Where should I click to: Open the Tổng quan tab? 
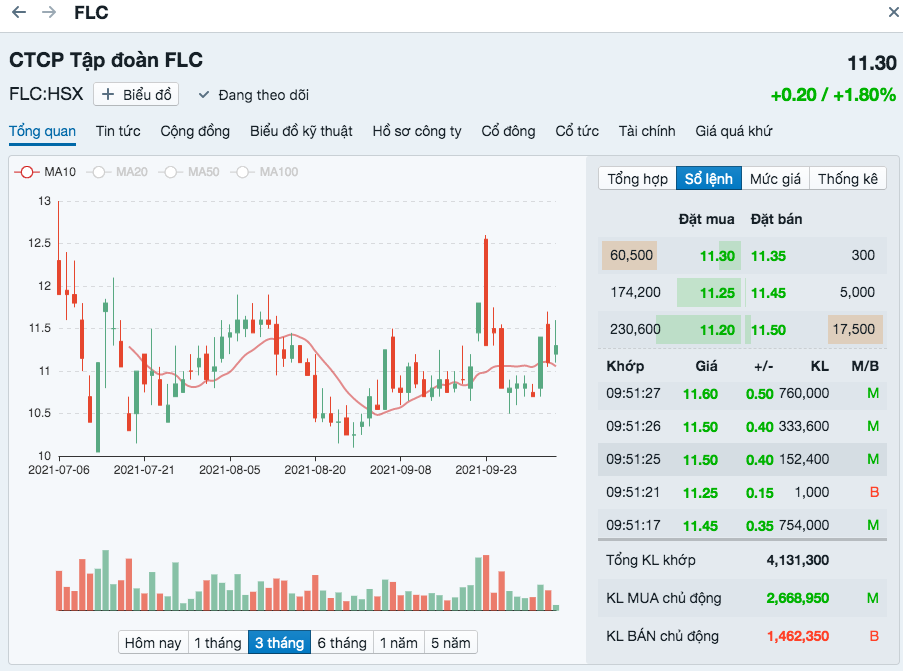43,131
